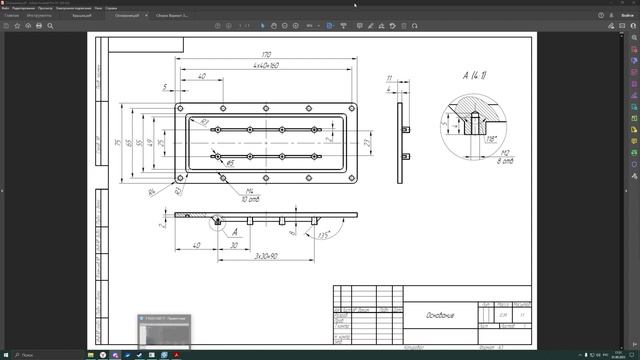640x360 pixels.
Task: Open the Справка menu
Action: point(111,8)
